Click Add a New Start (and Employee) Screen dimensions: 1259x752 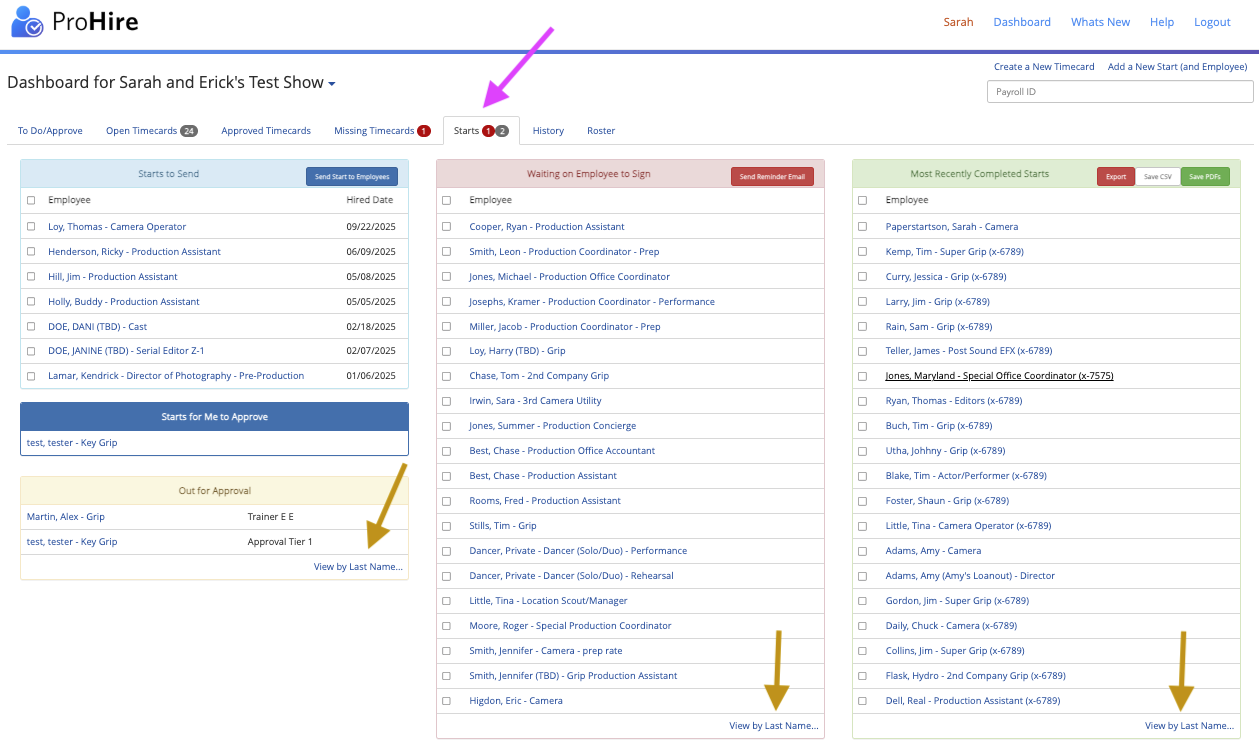click(x=1177, y=67)
